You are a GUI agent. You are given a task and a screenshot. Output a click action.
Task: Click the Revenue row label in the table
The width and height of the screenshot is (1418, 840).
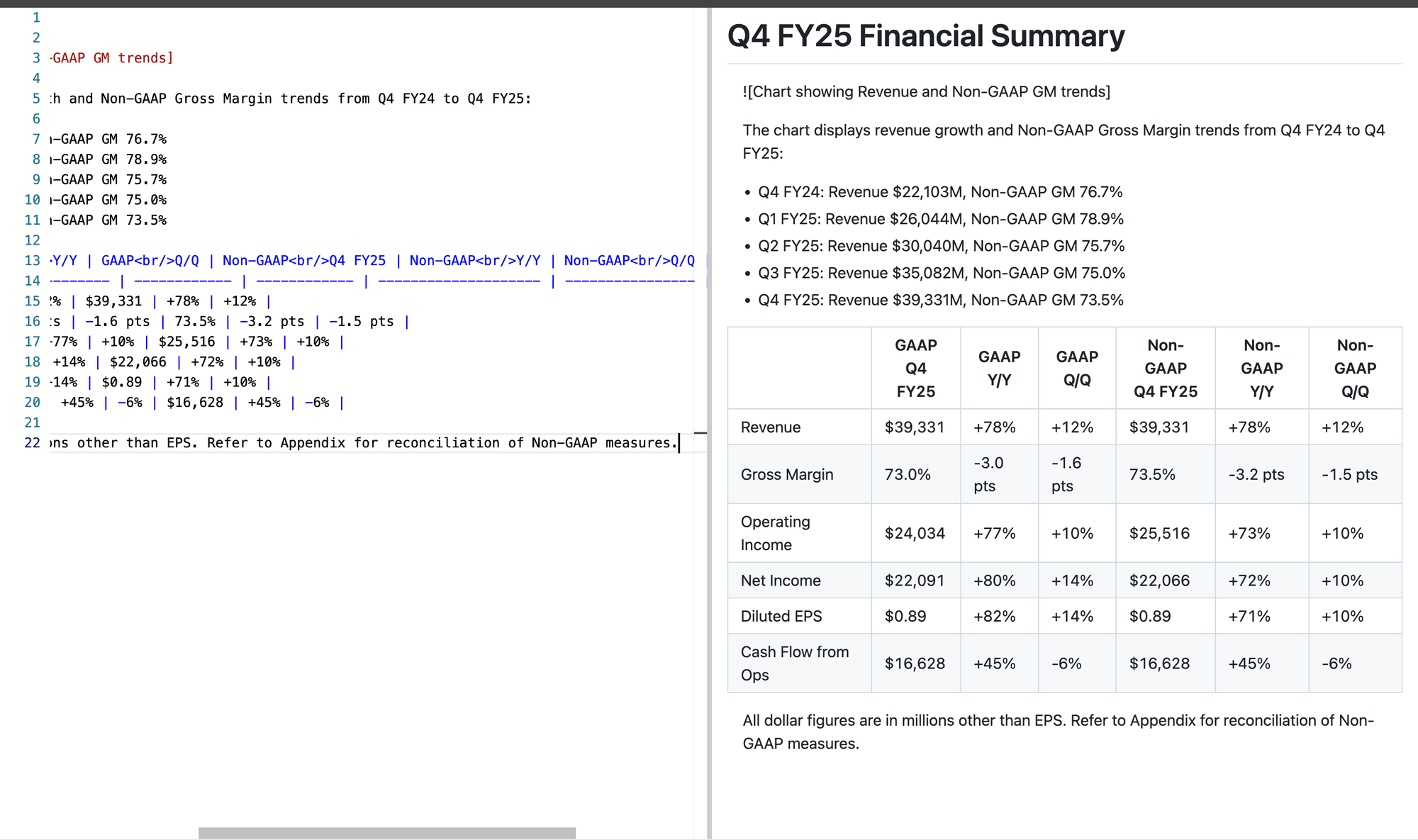coord(771,427)
